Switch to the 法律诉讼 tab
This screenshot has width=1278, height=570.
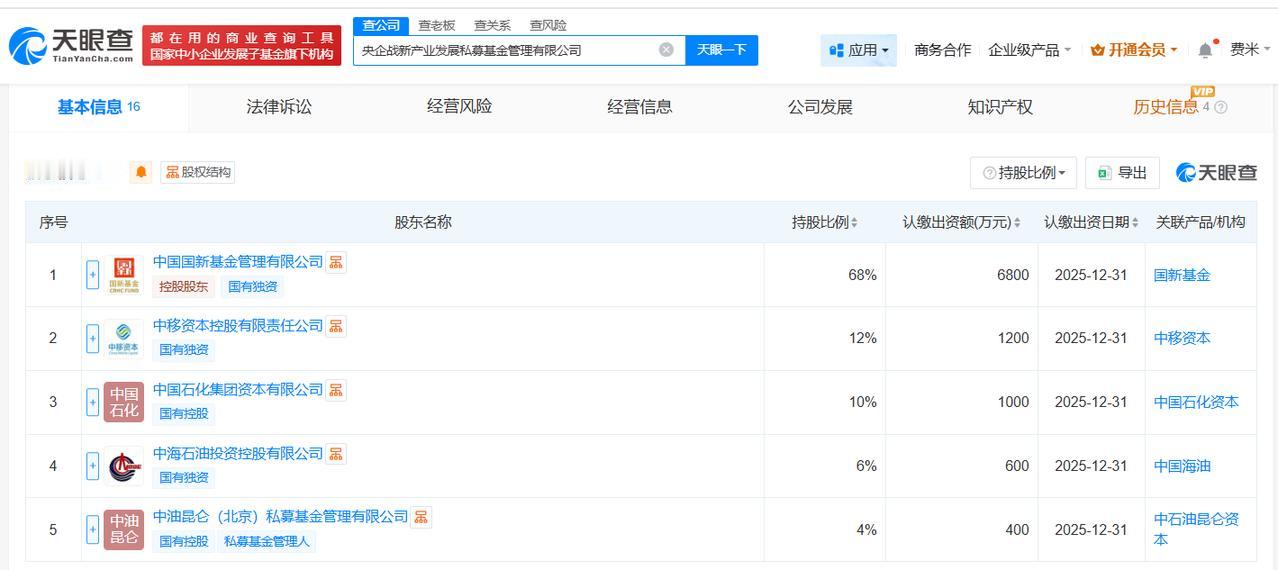(279, 107)
